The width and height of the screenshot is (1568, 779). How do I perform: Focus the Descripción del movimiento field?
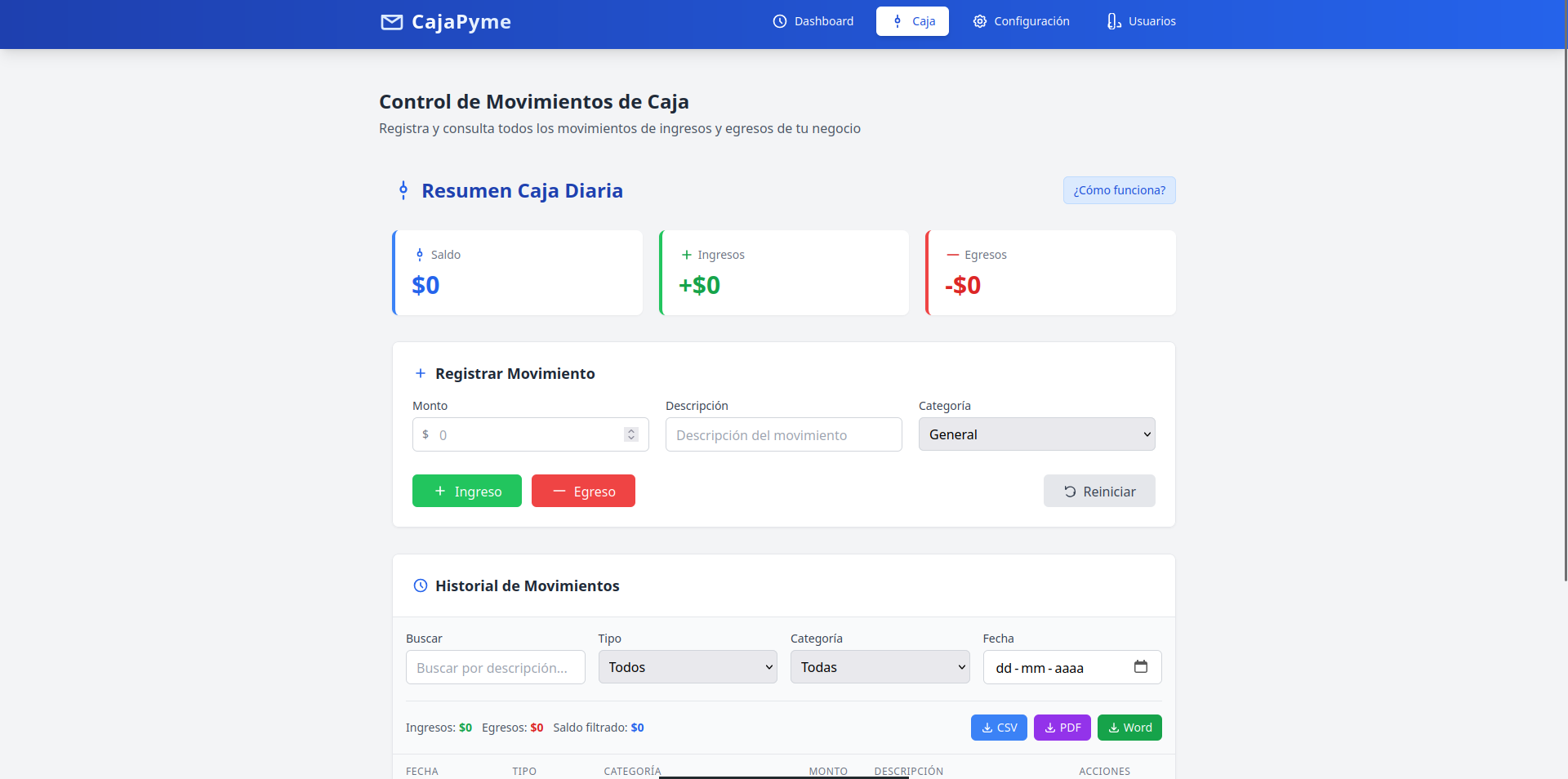tap(784, 434)
